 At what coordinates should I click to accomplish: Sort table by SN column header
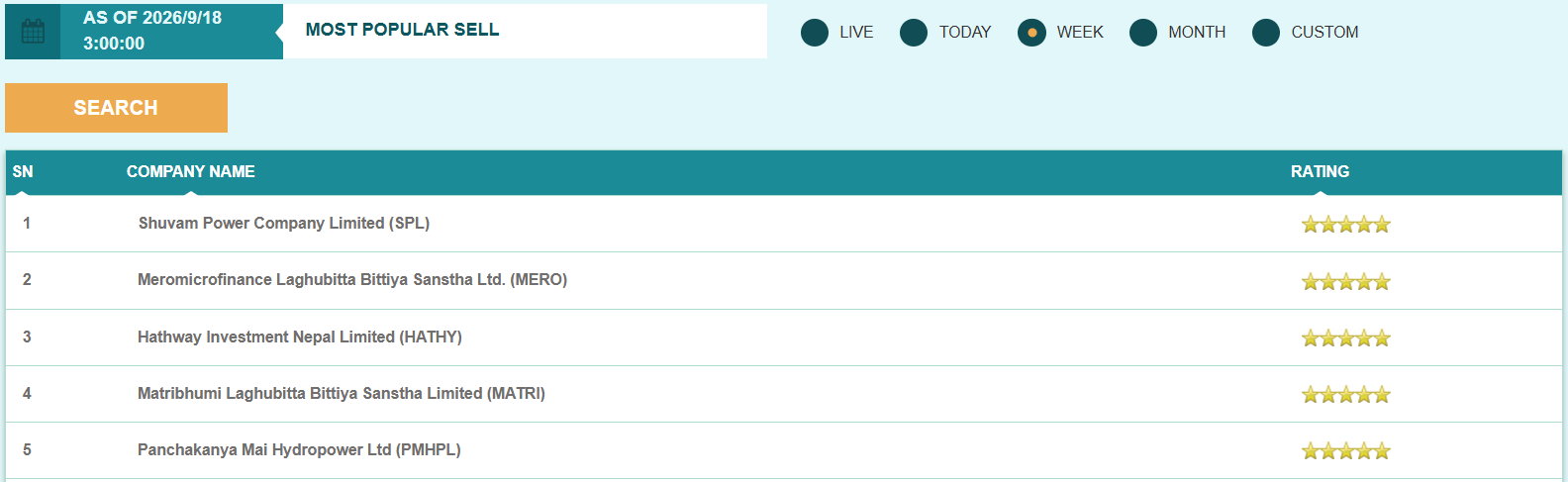[x=23, y=172]
